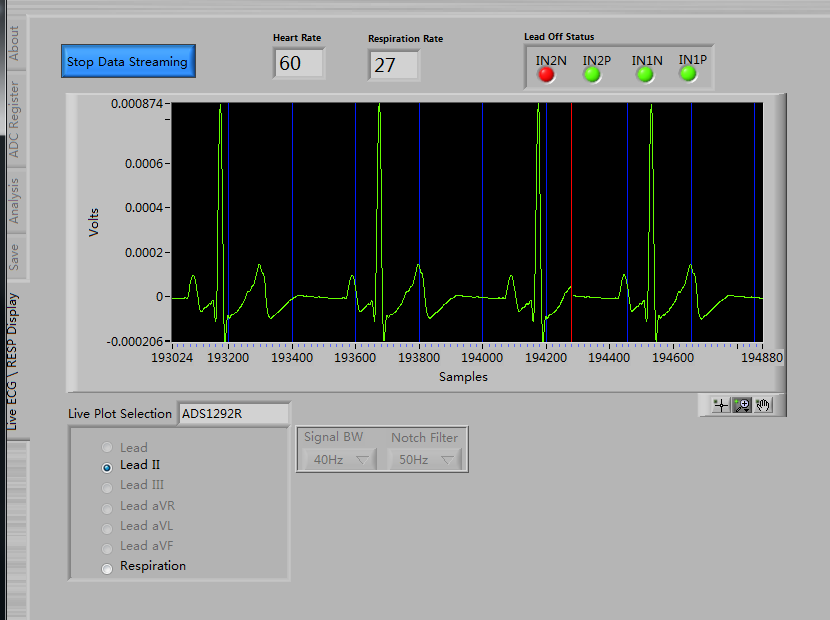Select the crosshair cursor tool in graph palette
830x620 pixels.
720,406
